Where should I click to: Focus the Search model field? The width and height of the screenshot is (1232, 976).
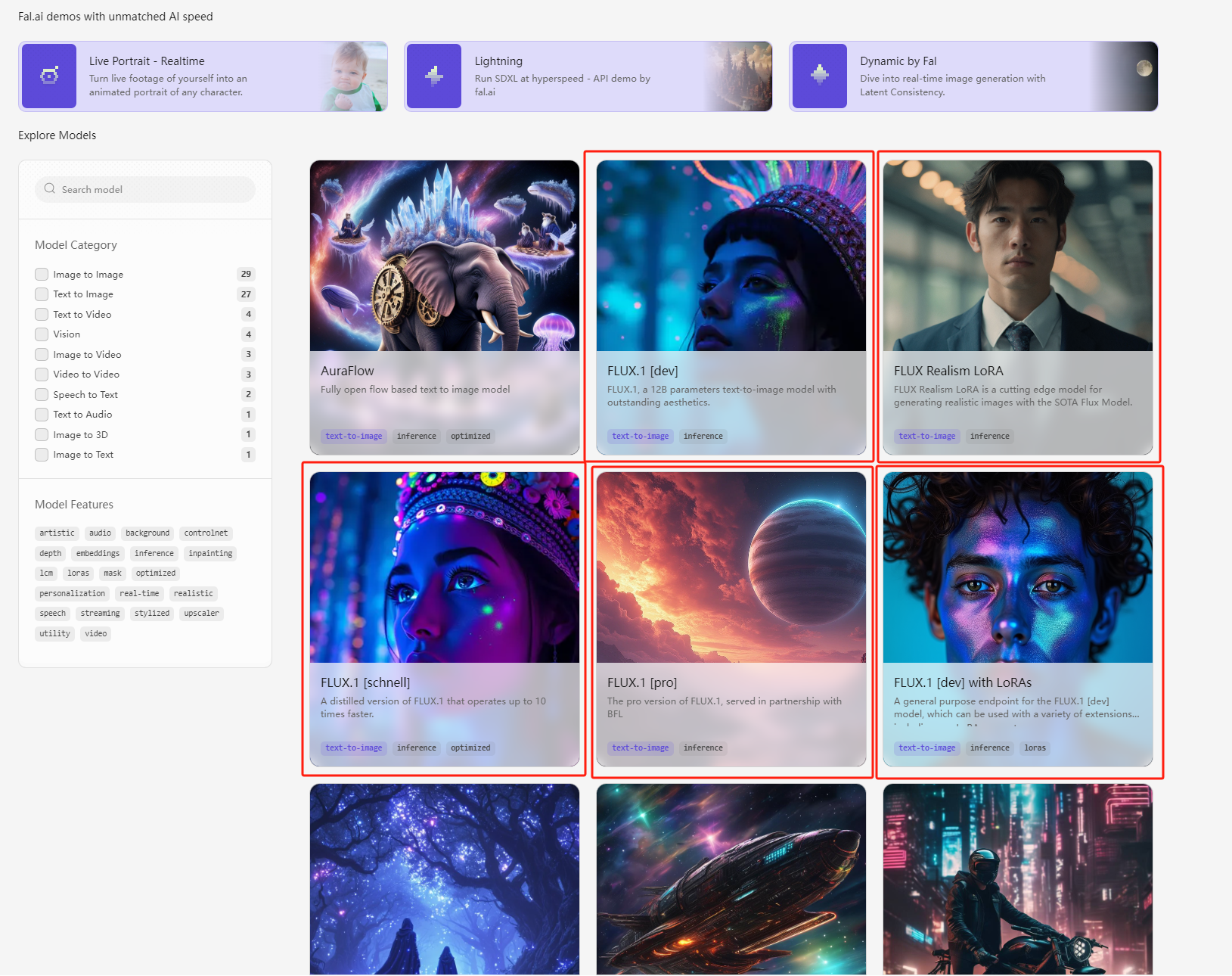point(145,189)
